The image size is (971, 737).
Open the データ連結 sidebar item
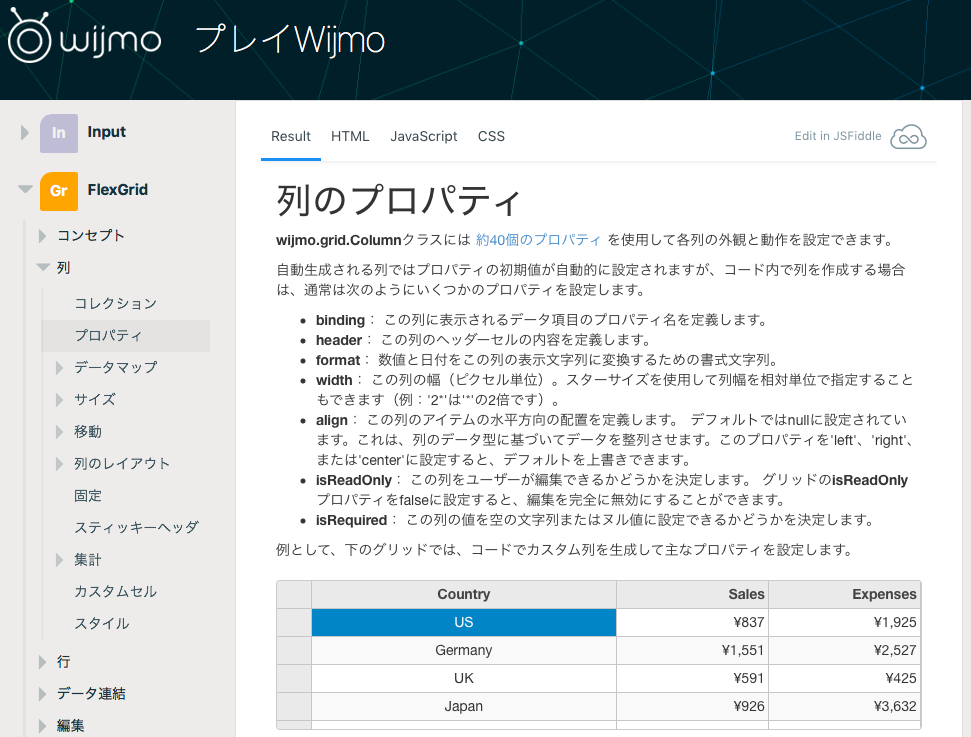(91, 694)
